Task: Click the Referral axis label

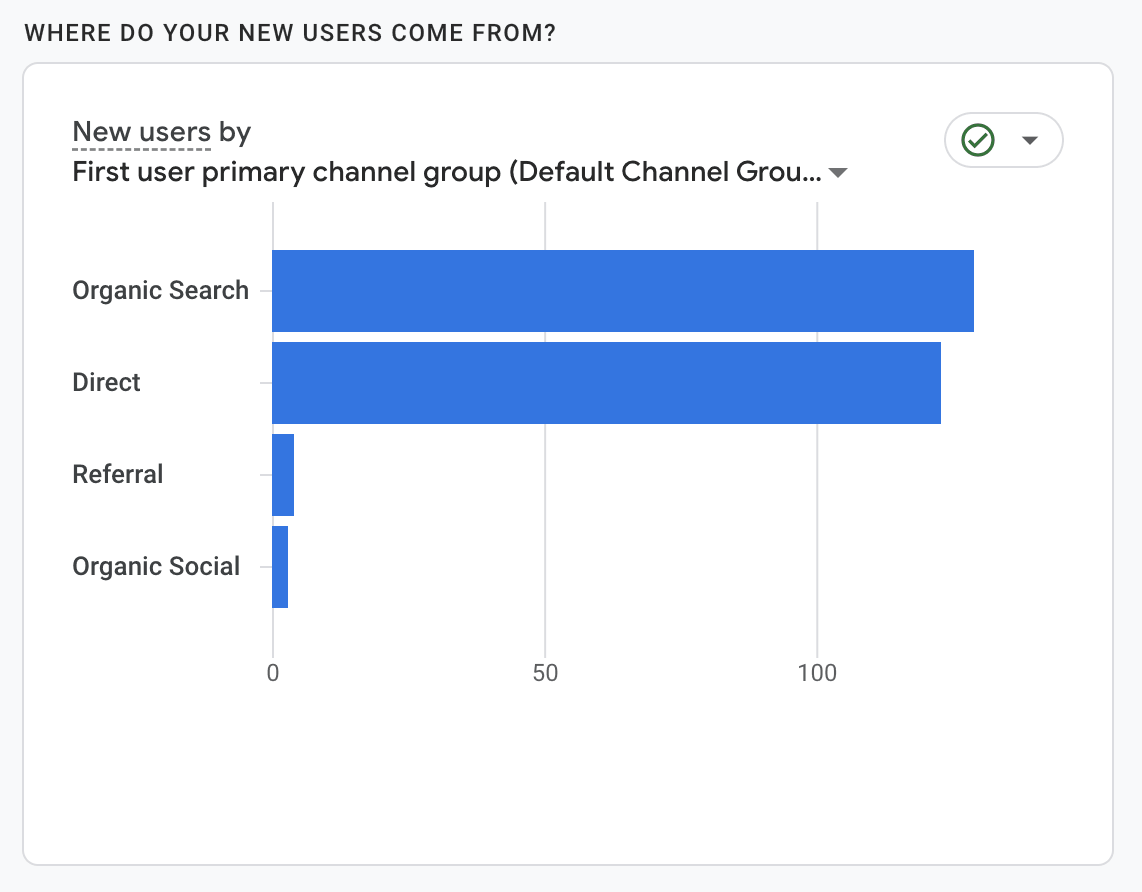Action: (x=118, y=475)
